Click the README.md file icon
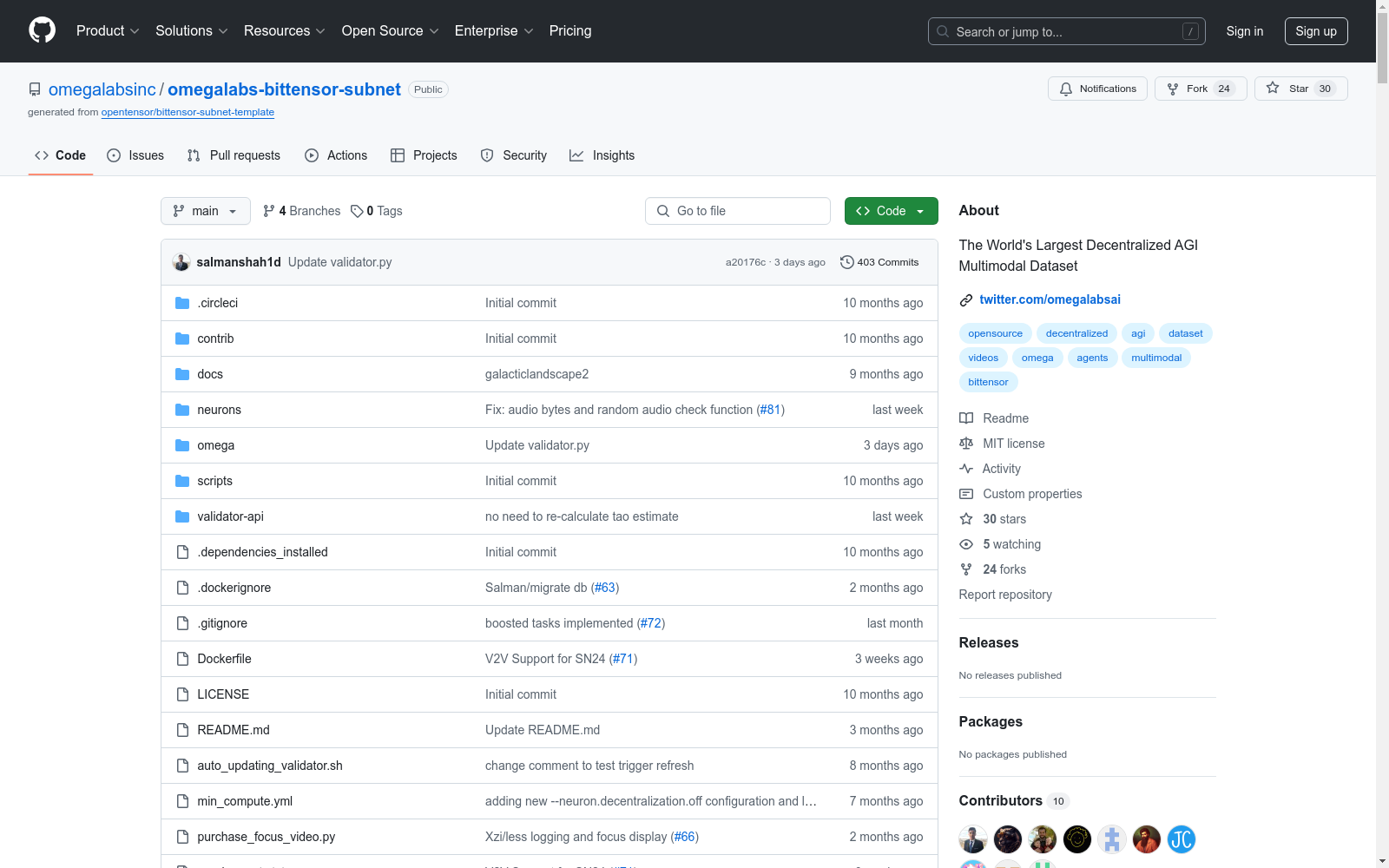The height and width of the screenshot is (868, 1389). click(x=182, y=730)
